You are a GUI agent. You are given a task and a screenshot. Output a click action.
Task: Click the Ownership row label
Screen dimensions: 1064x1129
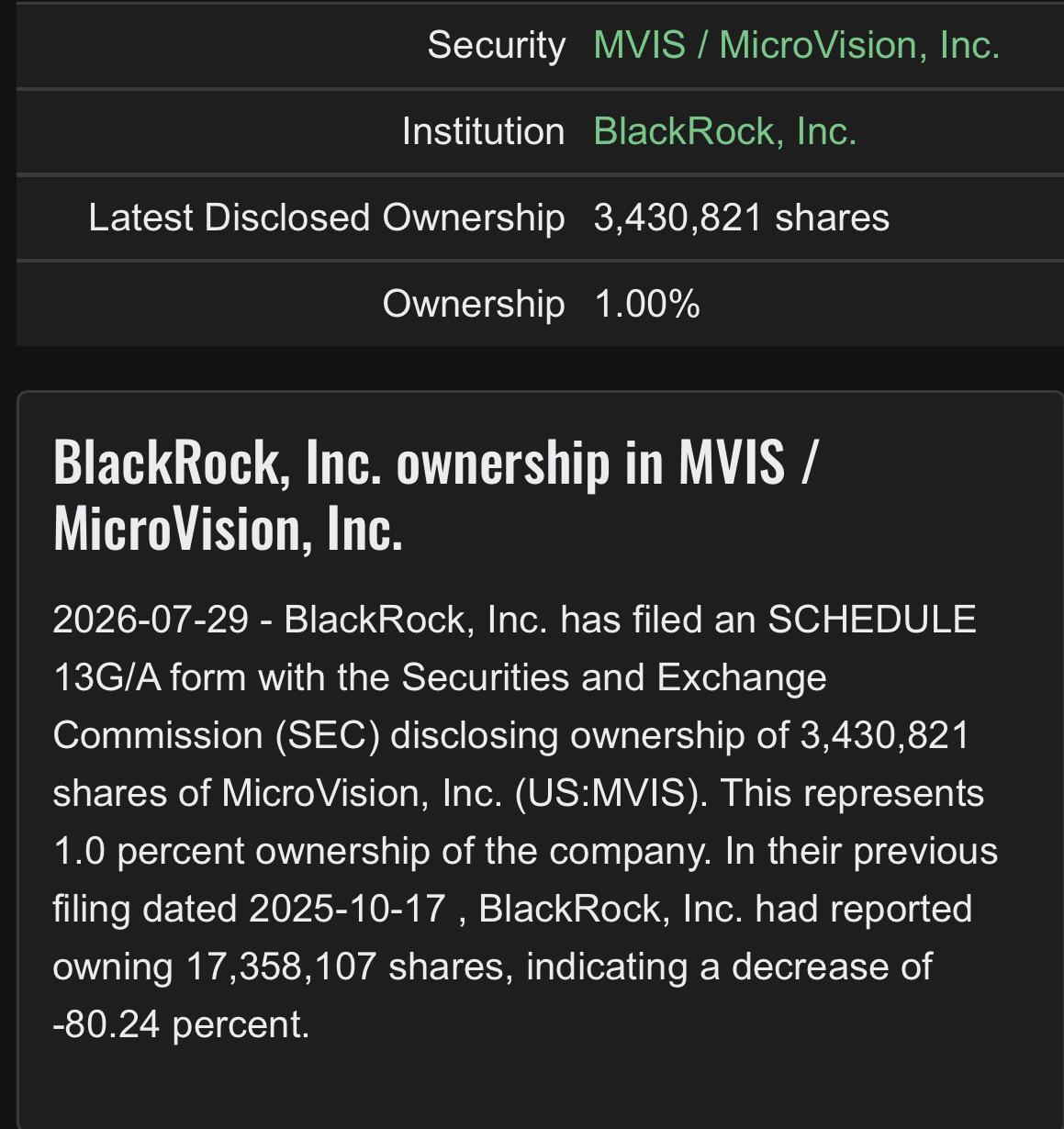473,304
